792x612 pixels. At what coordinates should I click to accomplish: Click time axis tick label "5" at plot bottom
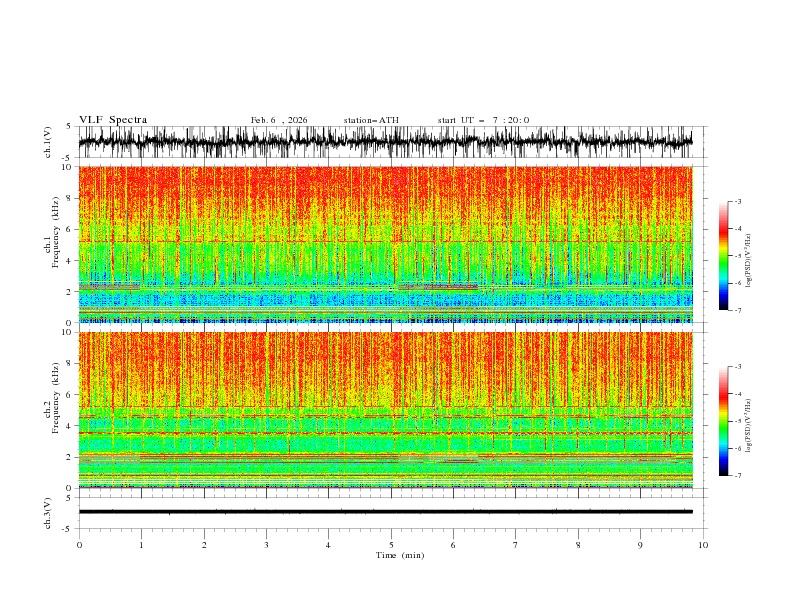(391, 545)
